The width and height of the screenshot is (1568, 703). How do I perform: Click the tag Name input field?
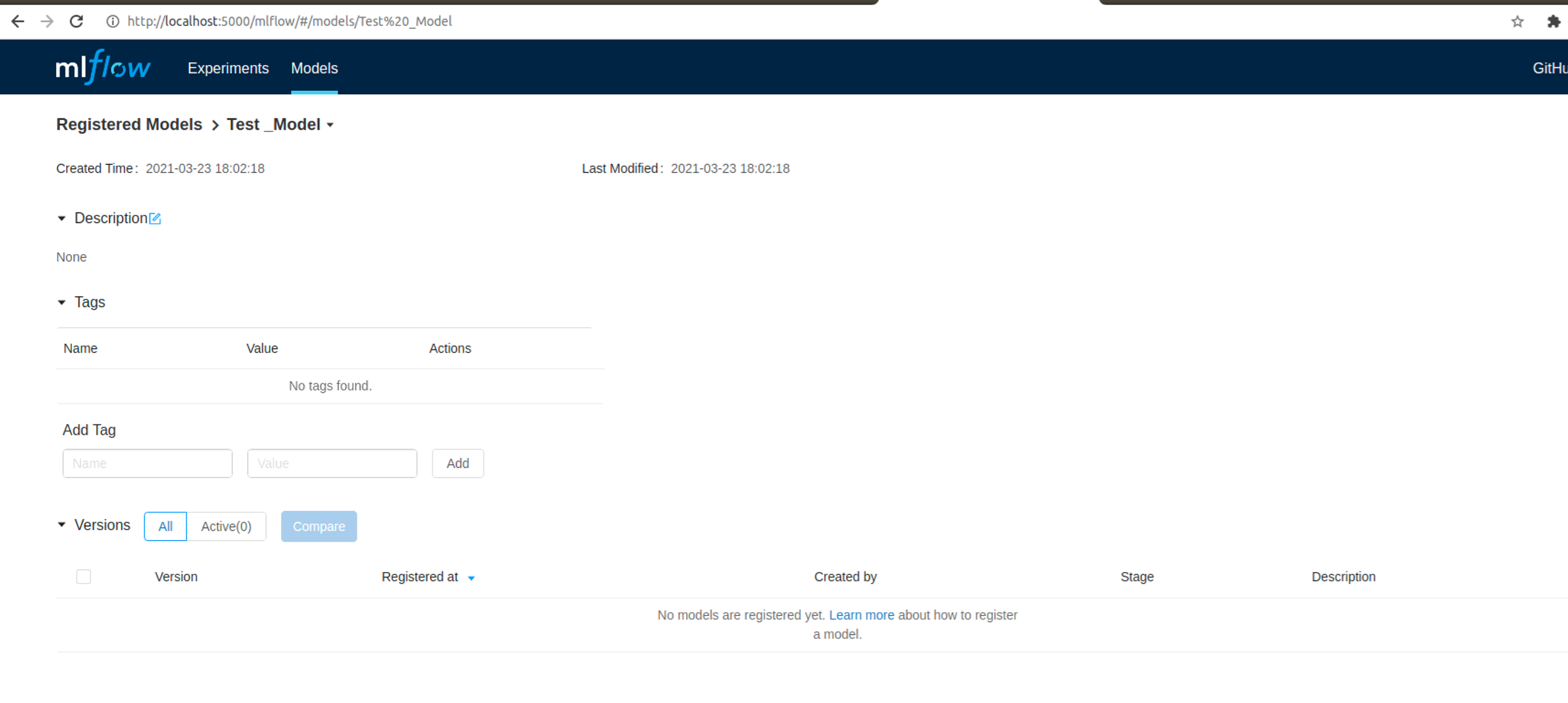click(x=148, y=463)
